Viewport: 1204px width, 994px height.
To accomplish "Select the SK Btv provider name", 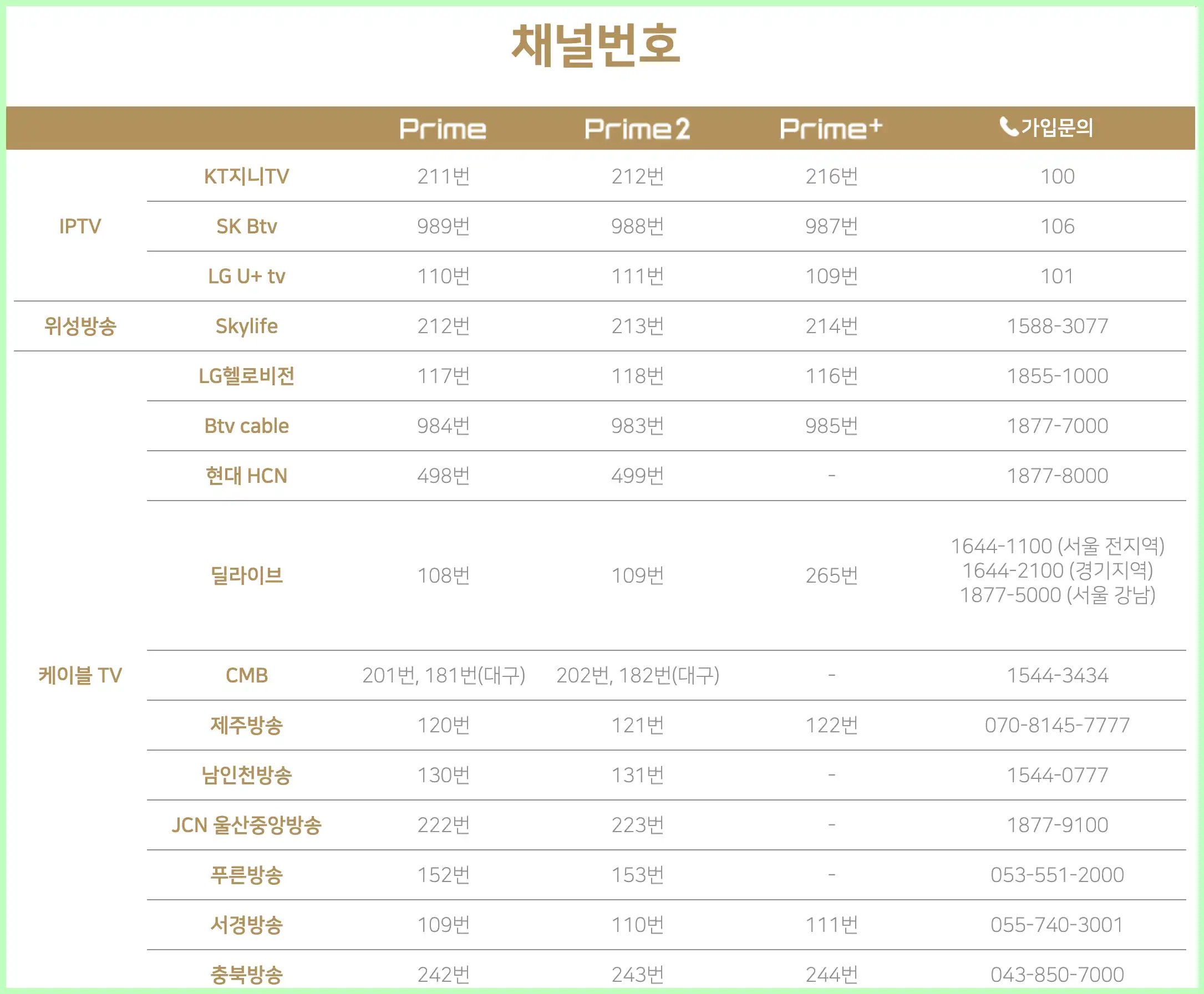I will pyautogui.click(x=246, y=226).
